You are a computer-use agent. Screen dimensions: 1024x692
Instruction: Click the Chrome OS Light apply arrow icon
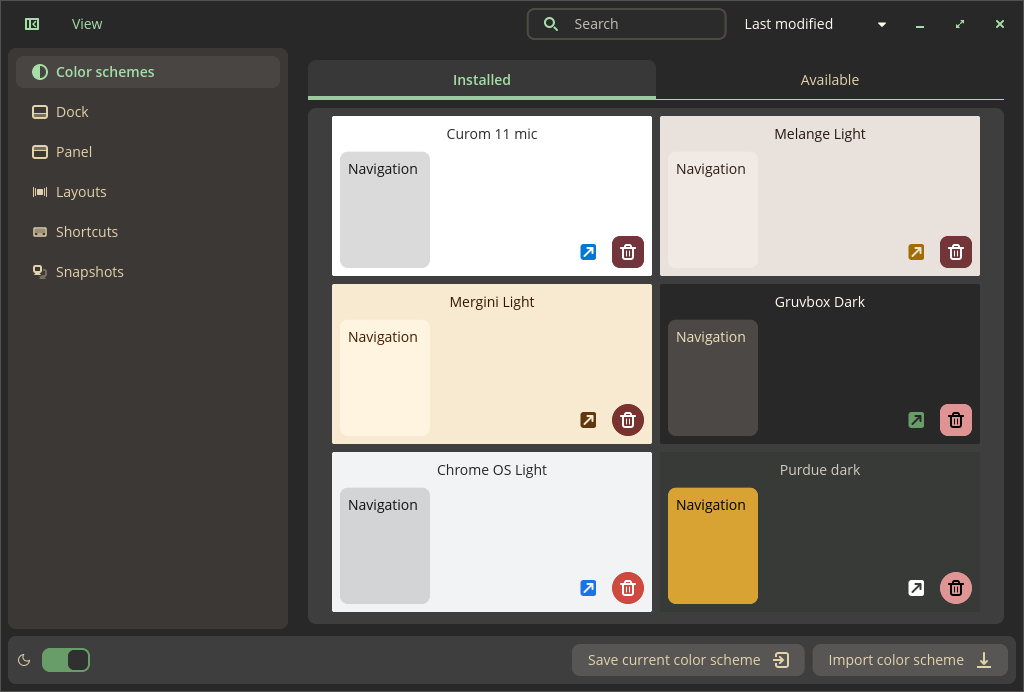[x=588, y=588]
